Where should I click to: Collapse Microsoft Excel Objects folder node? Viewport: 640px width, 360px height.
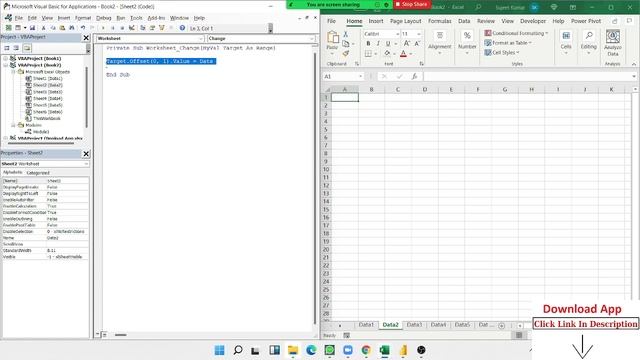click(13, 72)
